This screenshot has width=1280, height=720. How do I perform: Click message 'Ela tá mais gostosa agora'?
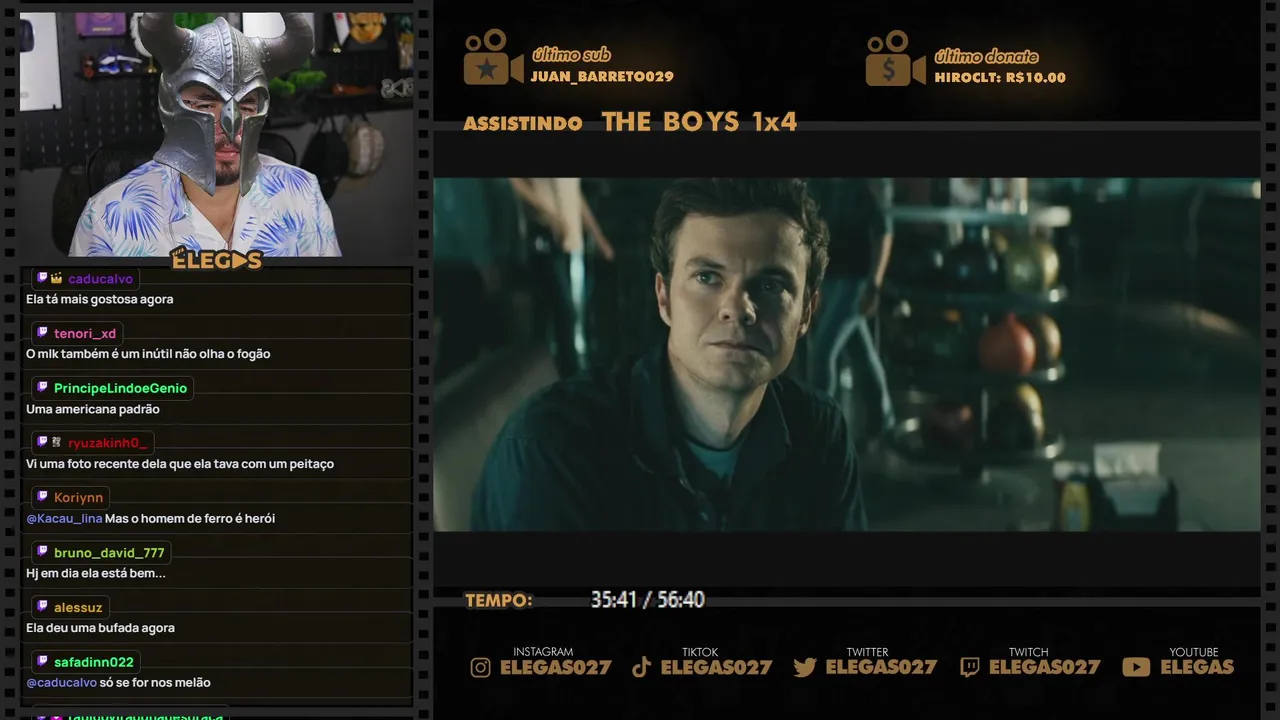99,299
